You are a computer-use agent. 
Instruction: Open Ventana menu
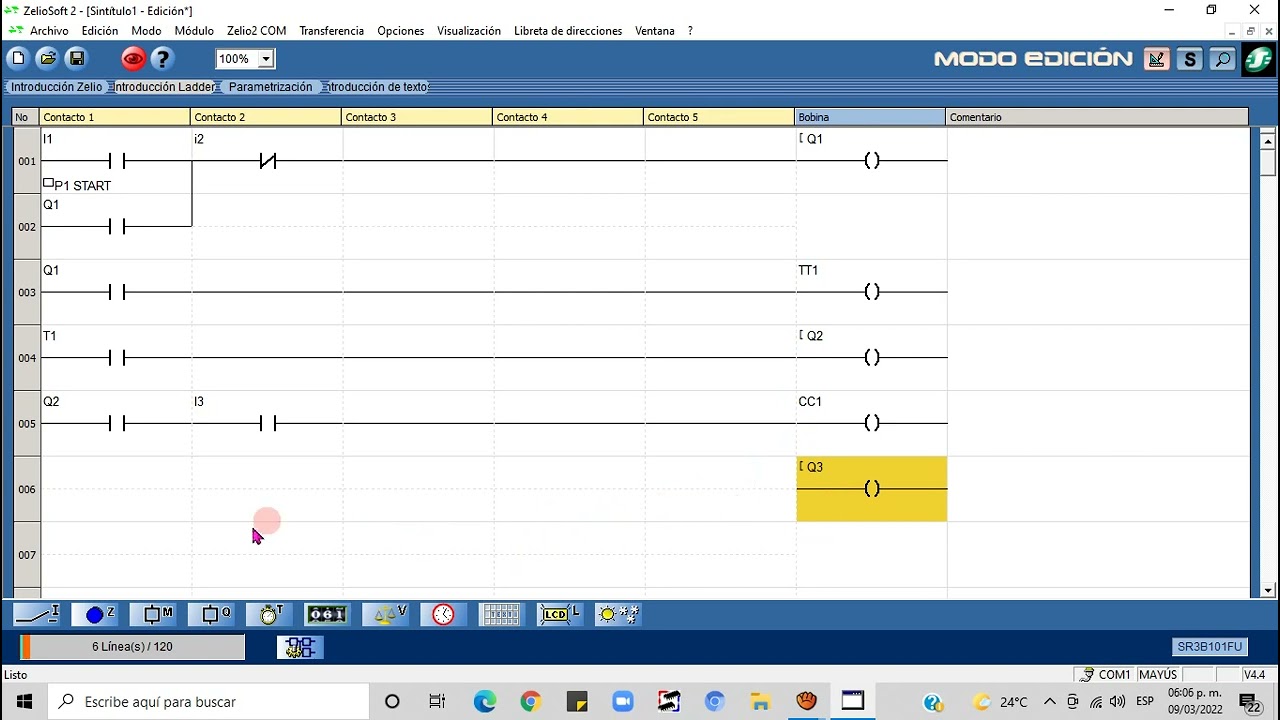point(655,31)
